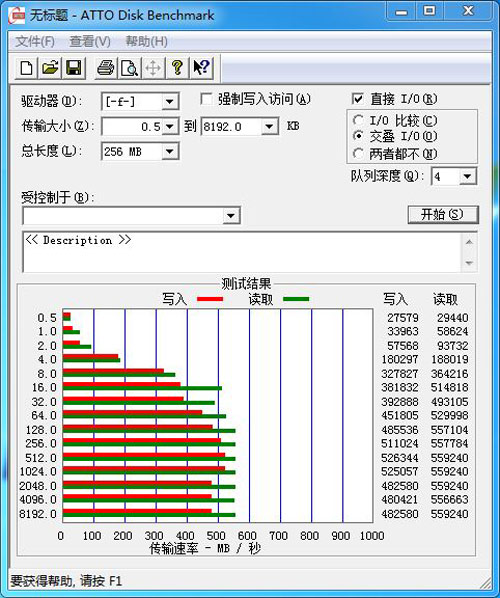Viewport: 500px width, 598px height.
Task: Click the red write bar for 1024.0 row
Action: click(144, 468)
